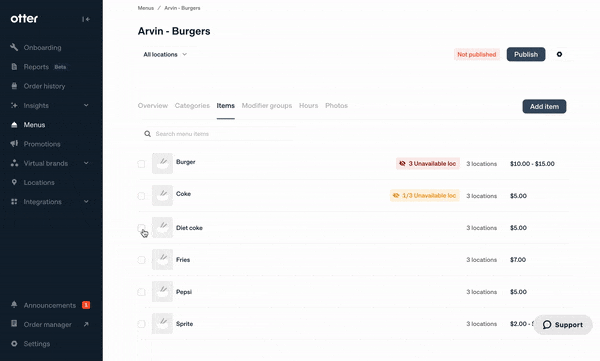600x361 pixels.
Task: Switch to the Overview tab
Action: pos(153,106)
